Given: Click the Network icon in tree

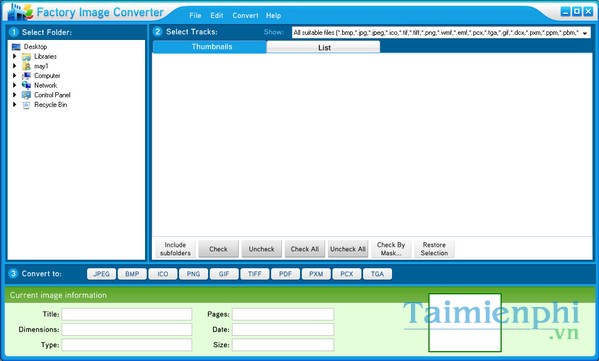Looking at the screenshot, I should pos(26,85).
